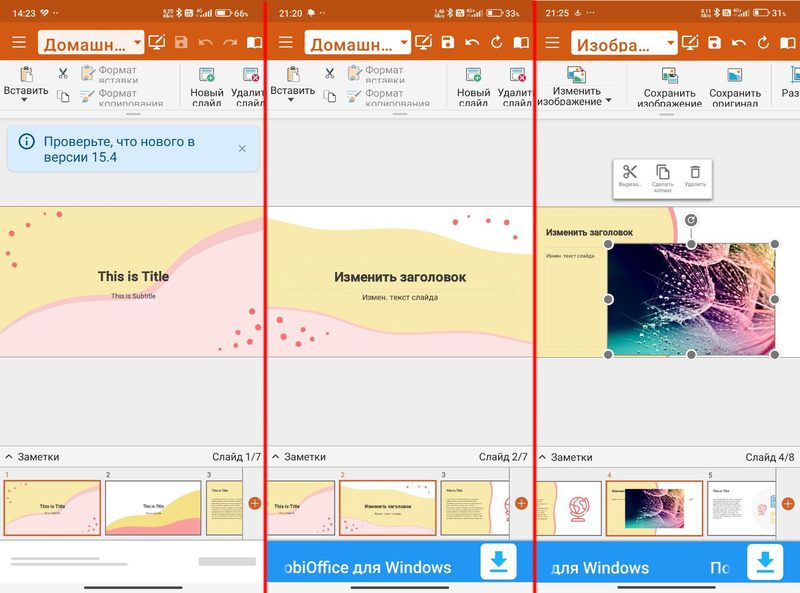This screenshot has height=593, width=800.
Task: Expand Заметки notes in the middle phone screen
Action: [299, 457]
